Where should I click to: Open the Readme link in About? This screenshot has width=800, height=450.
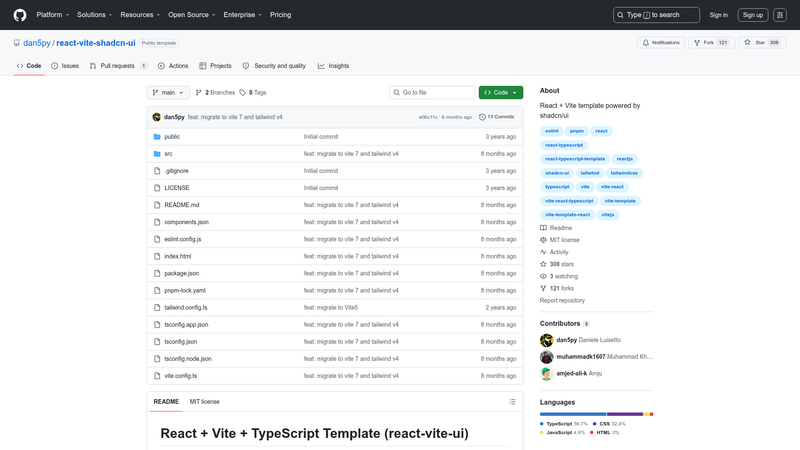[556, 228]
